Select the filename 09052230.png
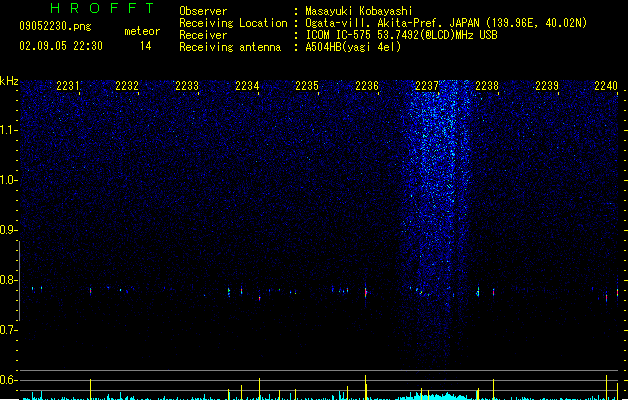The width and height of the screenshot is (629, 400). click(55, 26)
